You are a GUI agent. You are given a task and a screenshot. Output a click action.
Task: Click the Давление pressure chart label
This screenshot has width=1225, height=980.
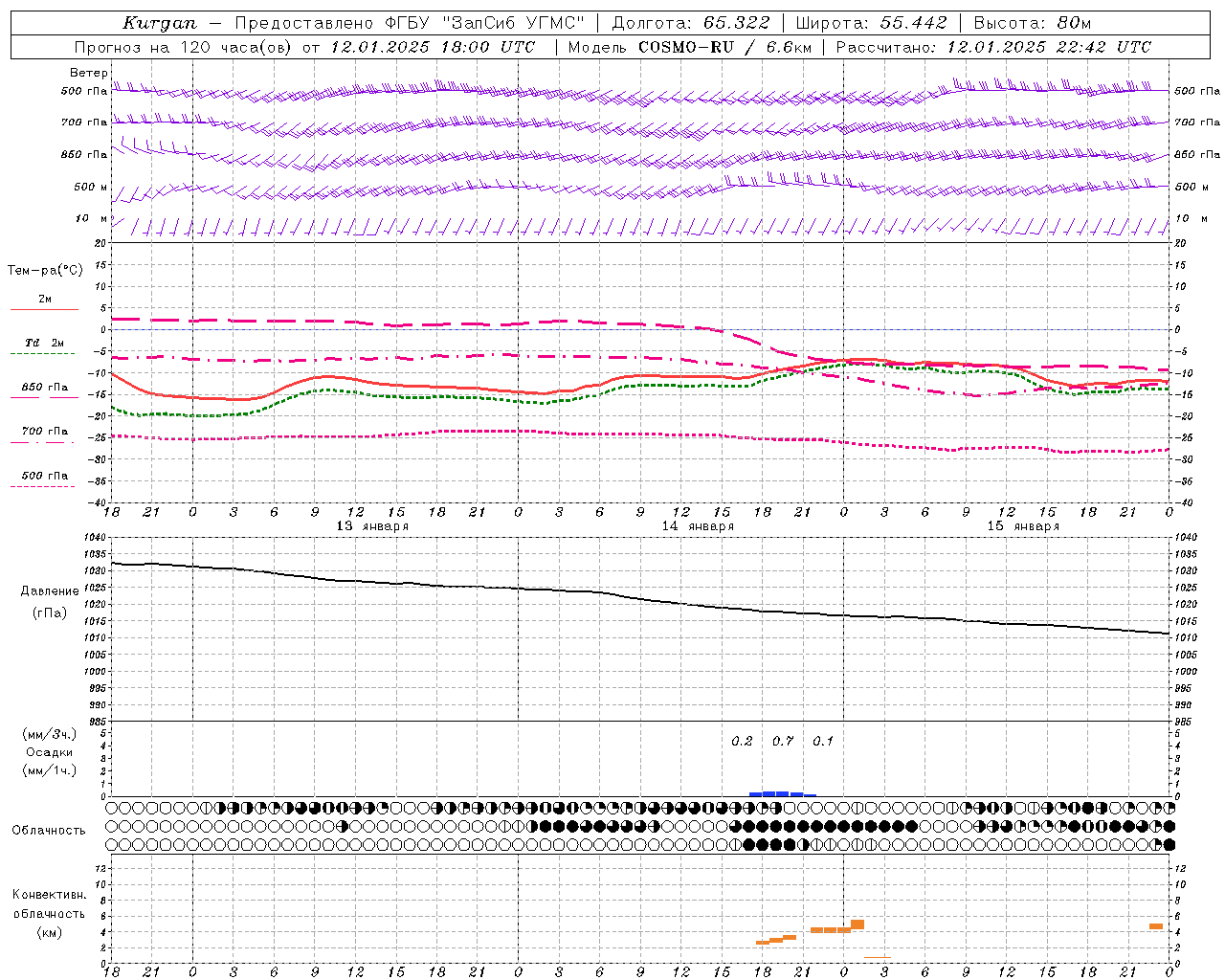(50, 591)
